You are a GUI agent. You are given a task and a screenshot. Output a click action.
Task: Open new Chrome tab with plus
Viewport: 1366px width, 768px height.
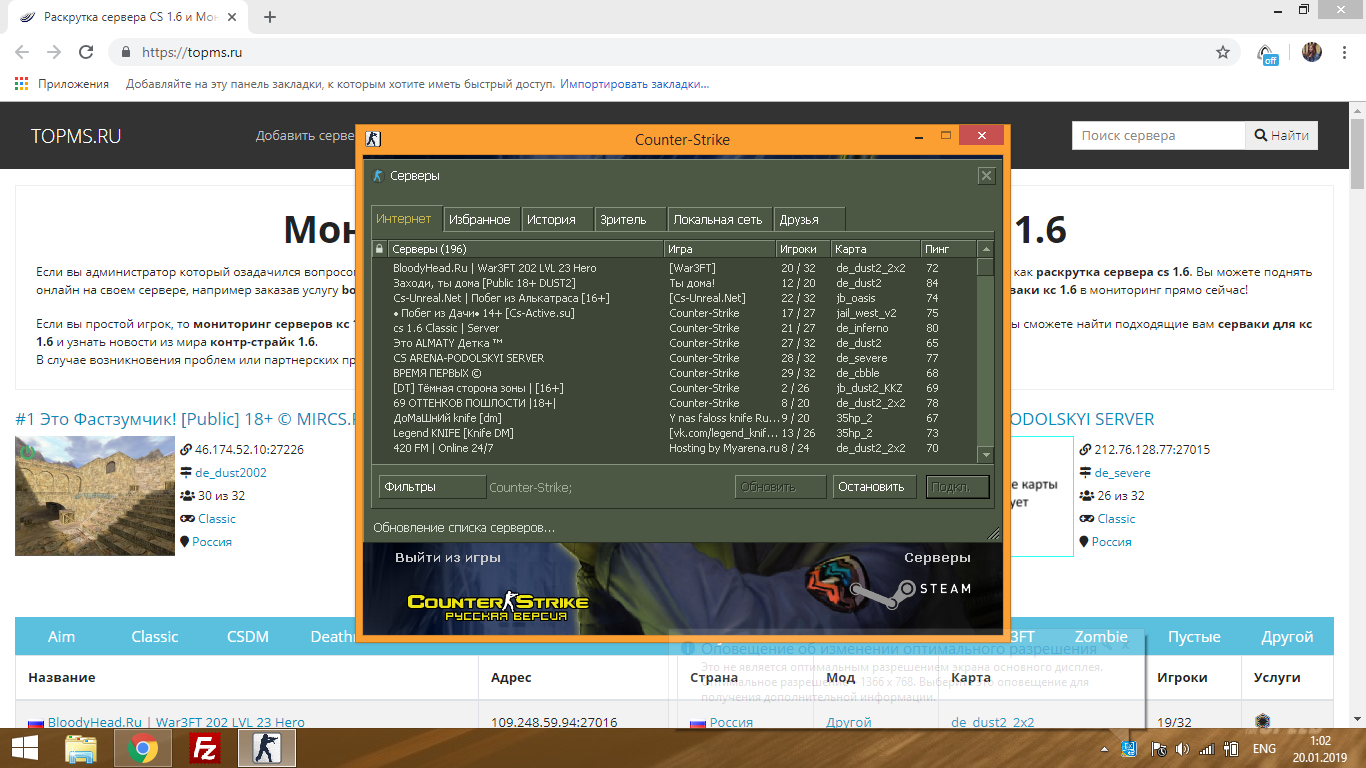tap(270, 17)
